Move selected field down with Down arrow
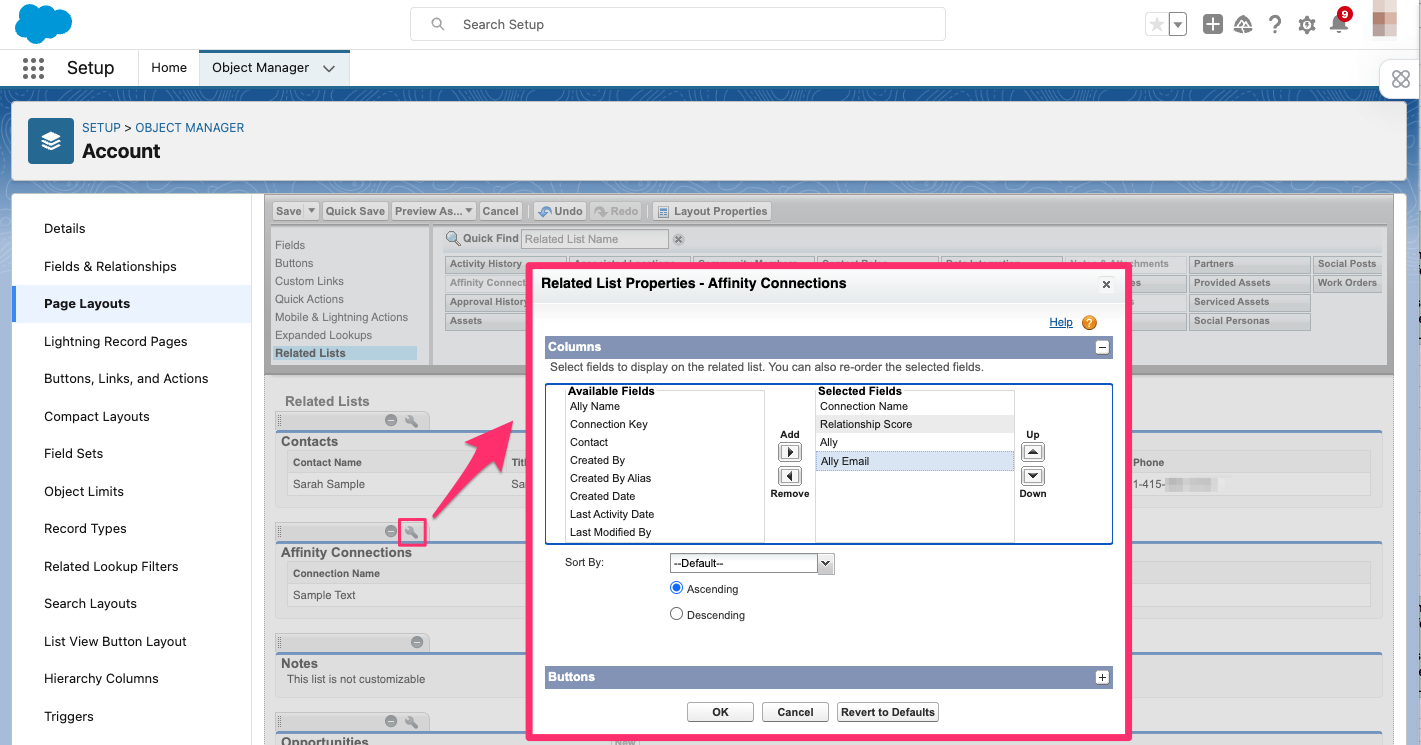This screenshot has height=745, width=1421. (x=1032, y=477)
